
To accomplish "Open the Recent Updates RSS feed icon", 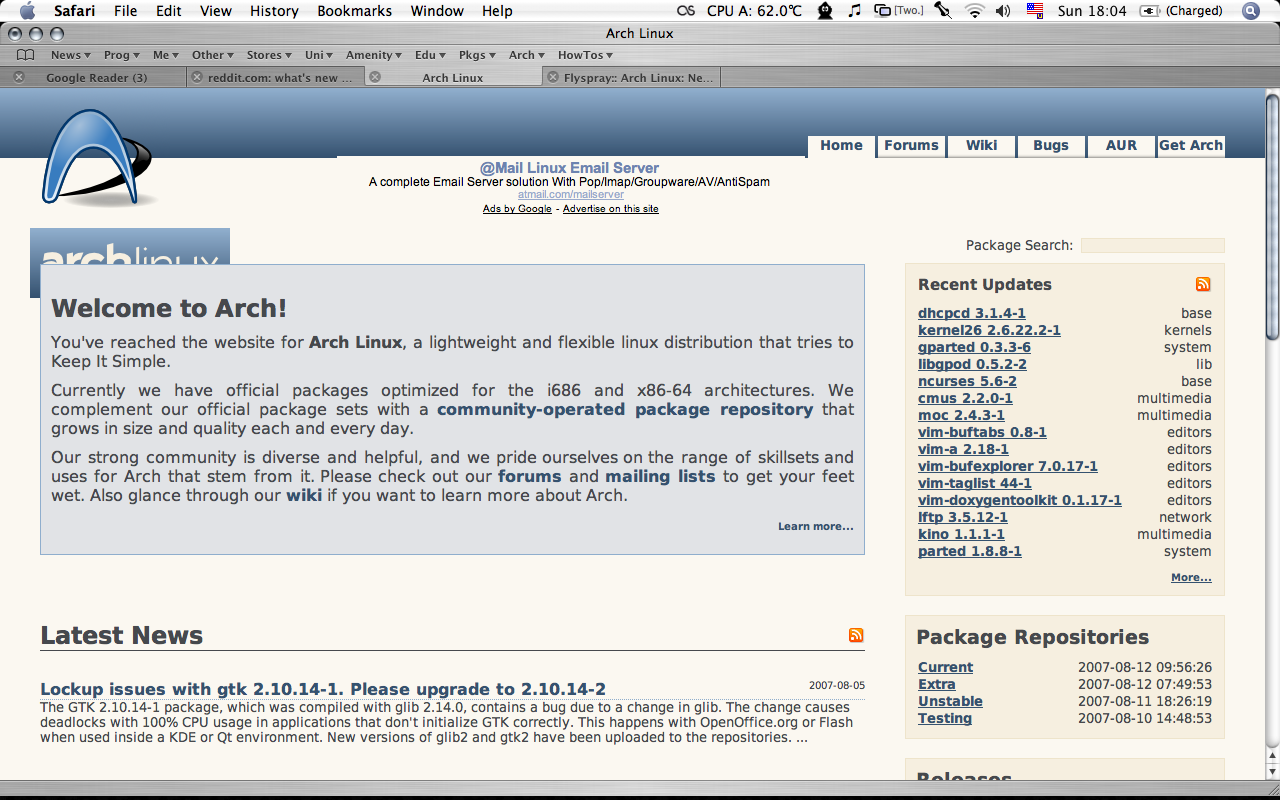I will tap(1203, 285).
